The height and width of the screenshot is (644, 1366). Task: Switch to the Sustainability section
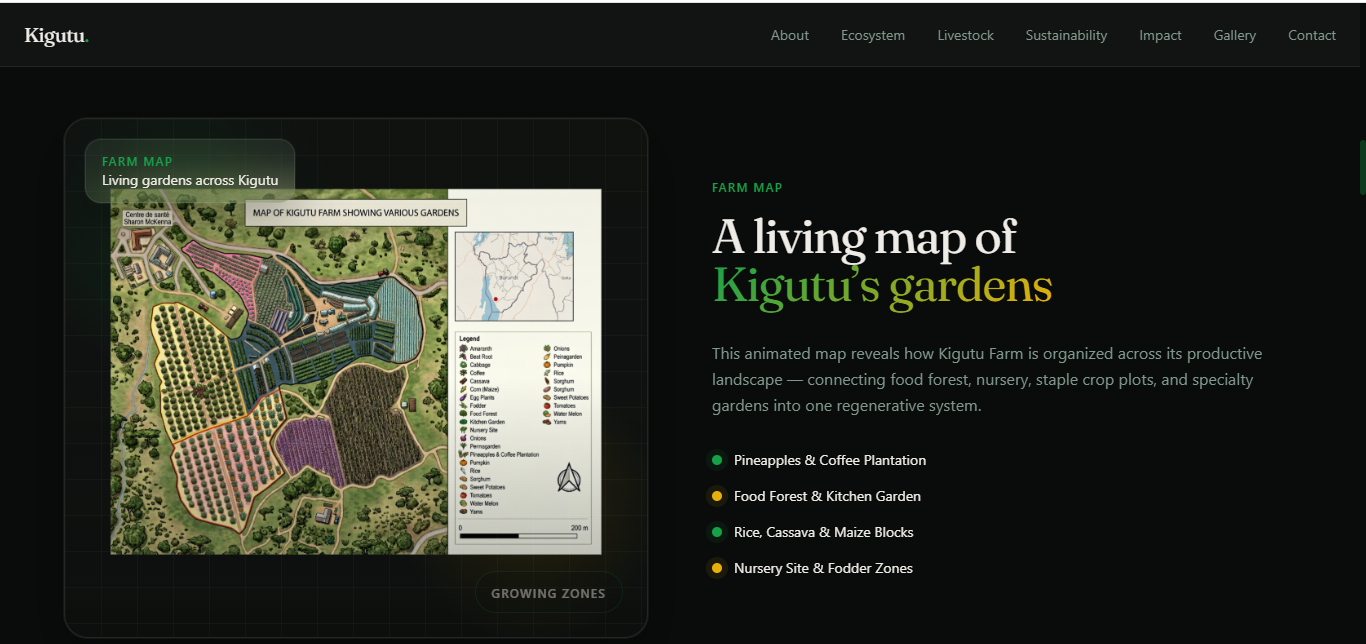tap(1066, 35)
